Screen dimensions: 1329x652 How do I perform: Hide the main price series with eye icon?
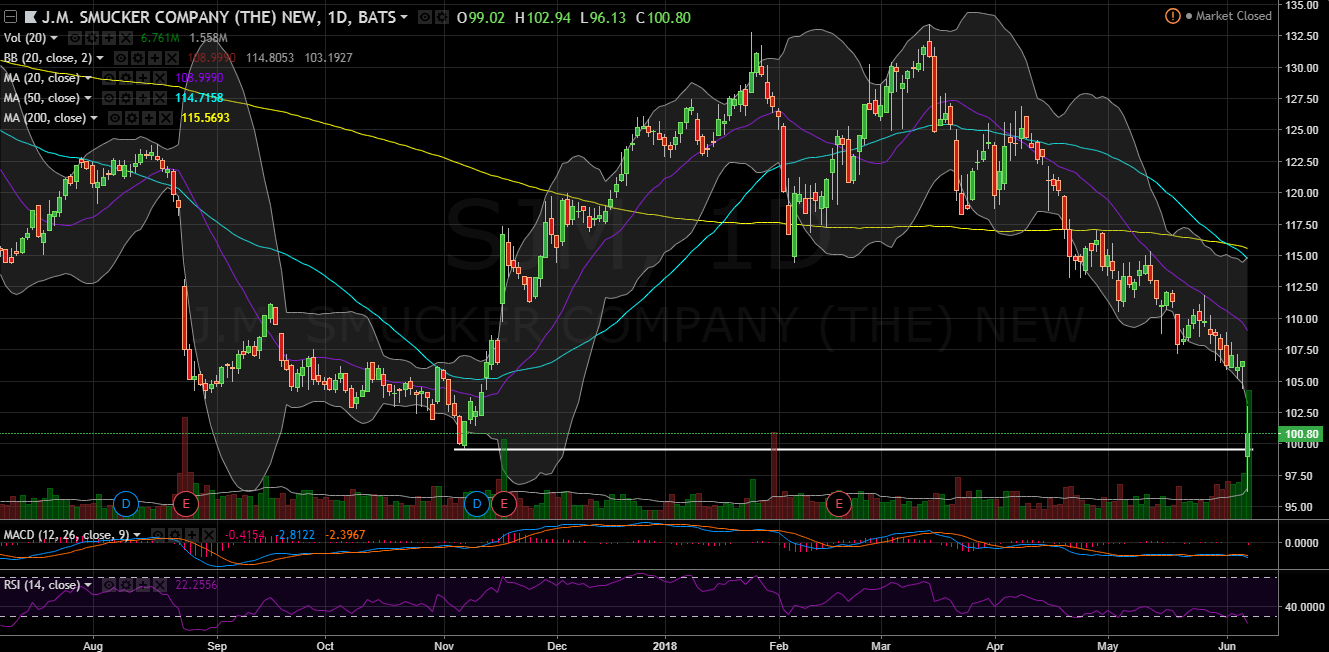pyautogui.click(x=424, y=17)
